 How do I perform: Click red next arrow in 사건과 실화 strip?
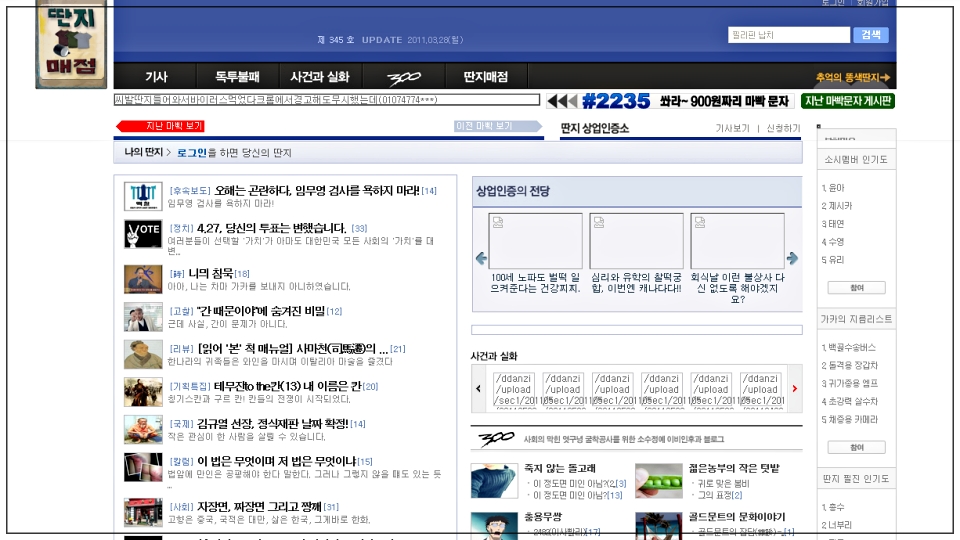point(795,388)
